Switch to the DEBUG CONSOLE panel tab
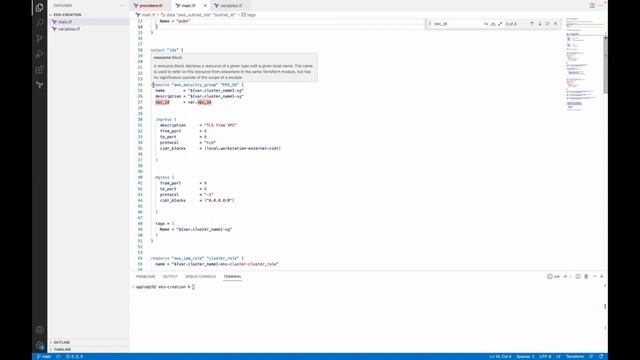Viewport: 640px width, 360px height. [200, 276]
